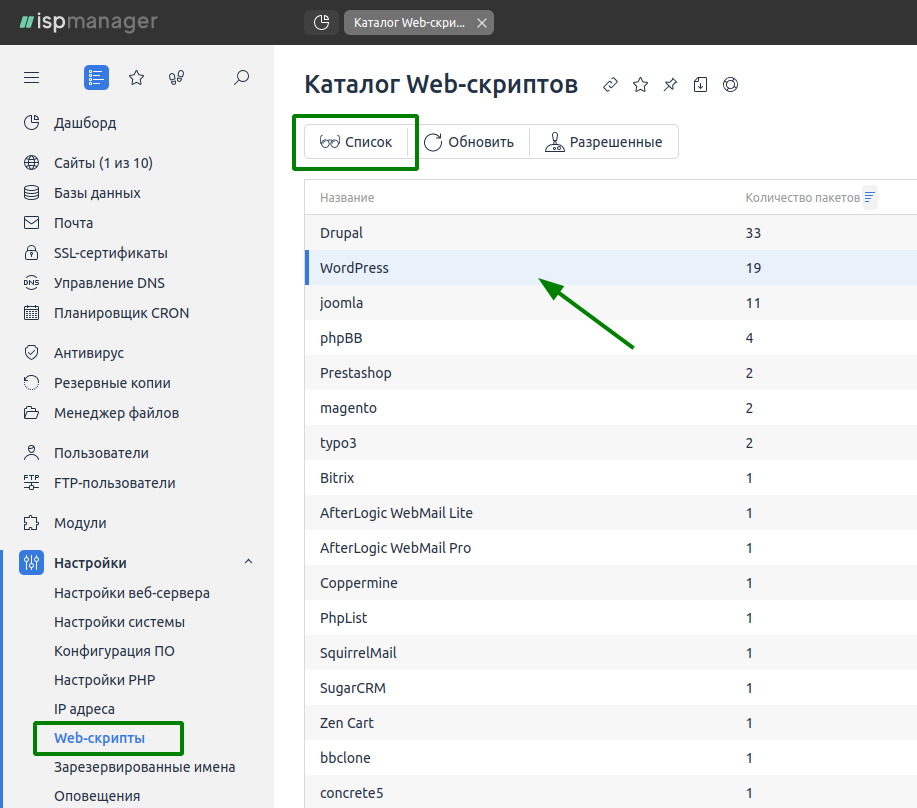Image resolution: width=917 pixels, height=808 pixels.
Task: Open IP адреса submenu item
Action: point(84,709)
